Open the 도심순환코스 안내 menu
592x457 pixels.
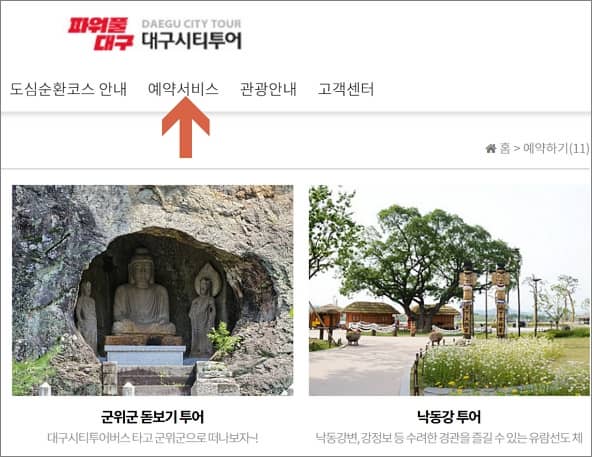68,89
